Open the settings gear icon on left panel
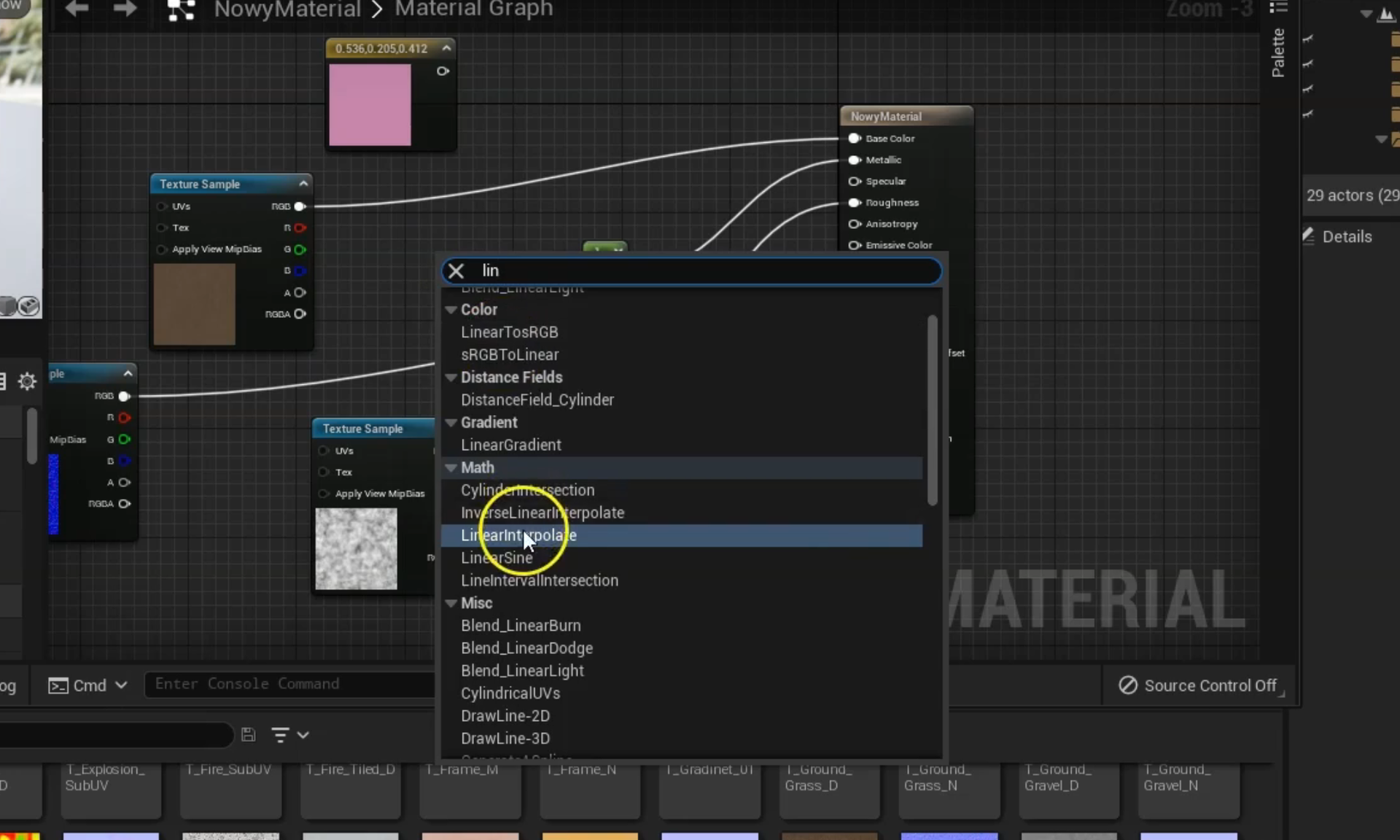Screen dimensions: 1400x840 [27, 381]
